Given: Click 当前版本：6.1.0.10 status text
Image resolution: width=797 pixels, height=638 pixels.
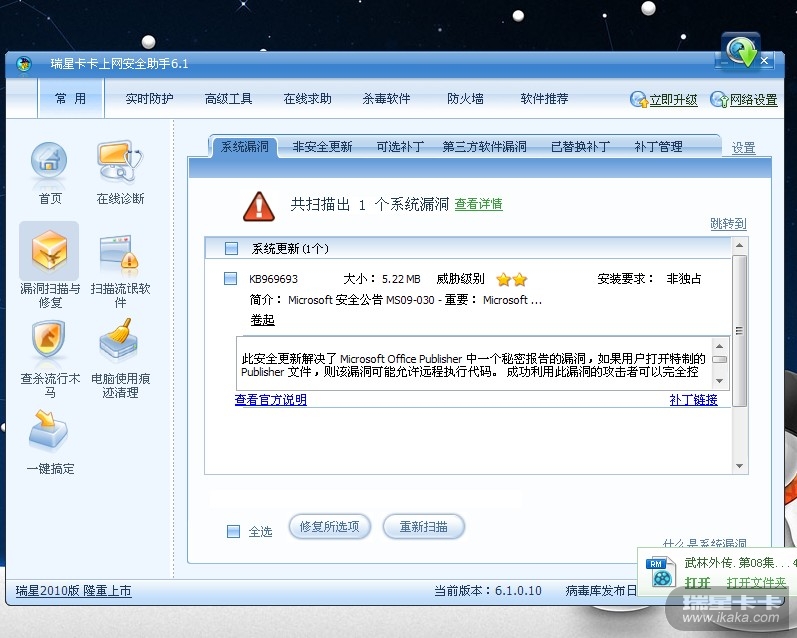Looking at the screenshot, I should (x=488, y=591).
